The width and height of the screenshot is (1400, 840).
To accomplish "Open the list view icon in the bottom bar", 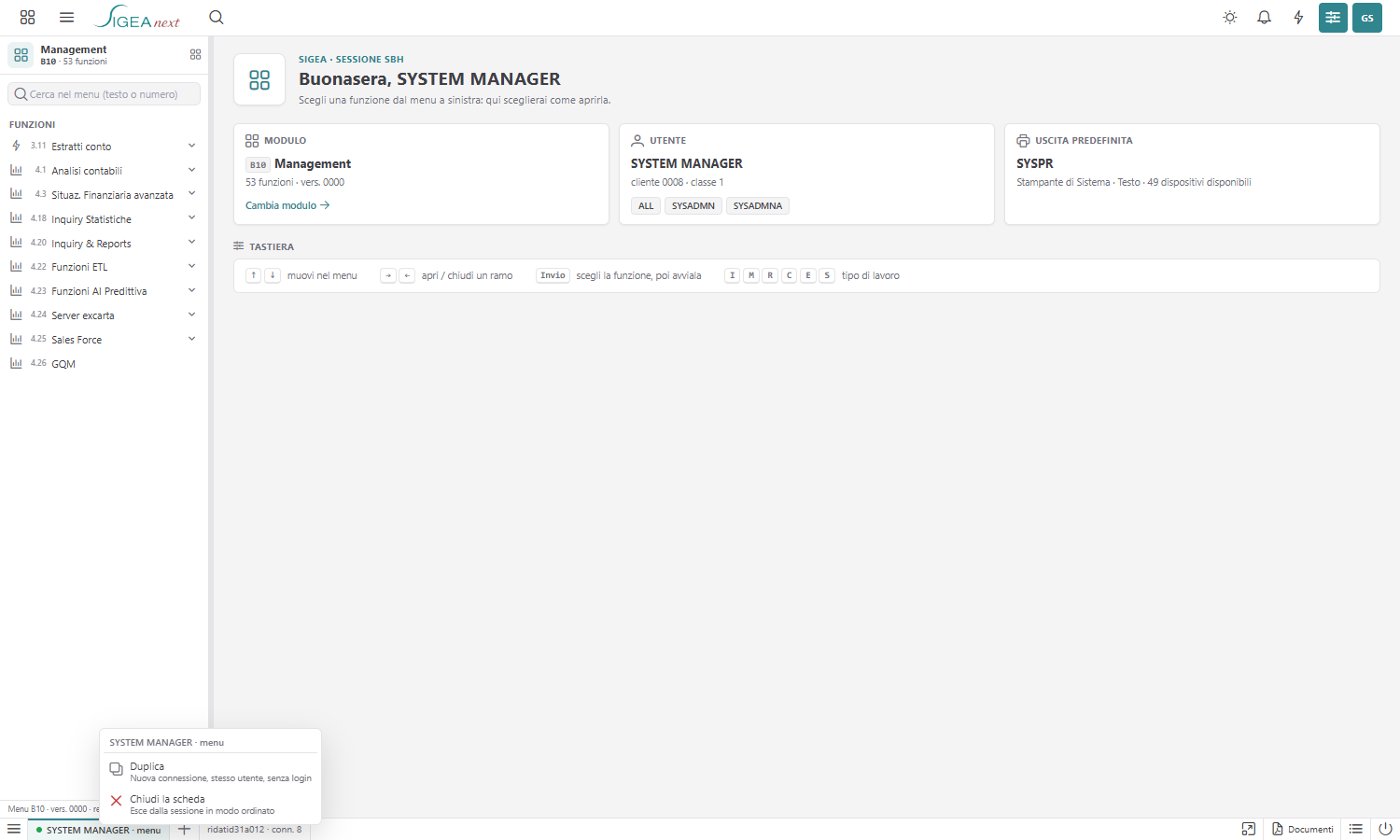I will coord(1356,829).
